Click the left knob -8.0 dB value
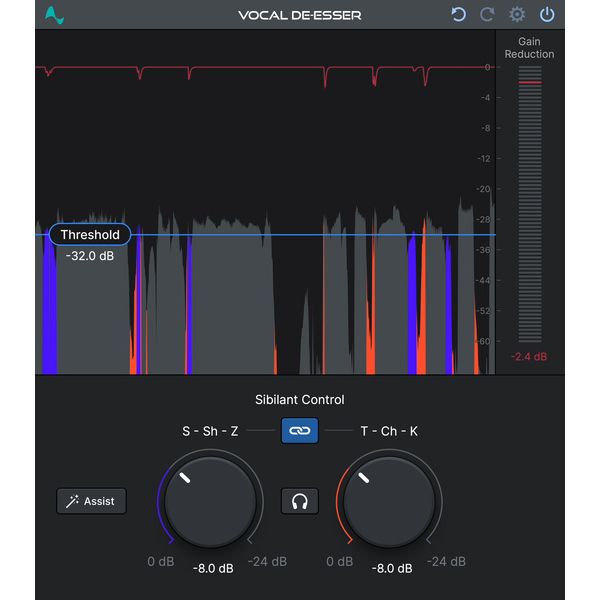This screenshot has height=600, width=600. 212,568
